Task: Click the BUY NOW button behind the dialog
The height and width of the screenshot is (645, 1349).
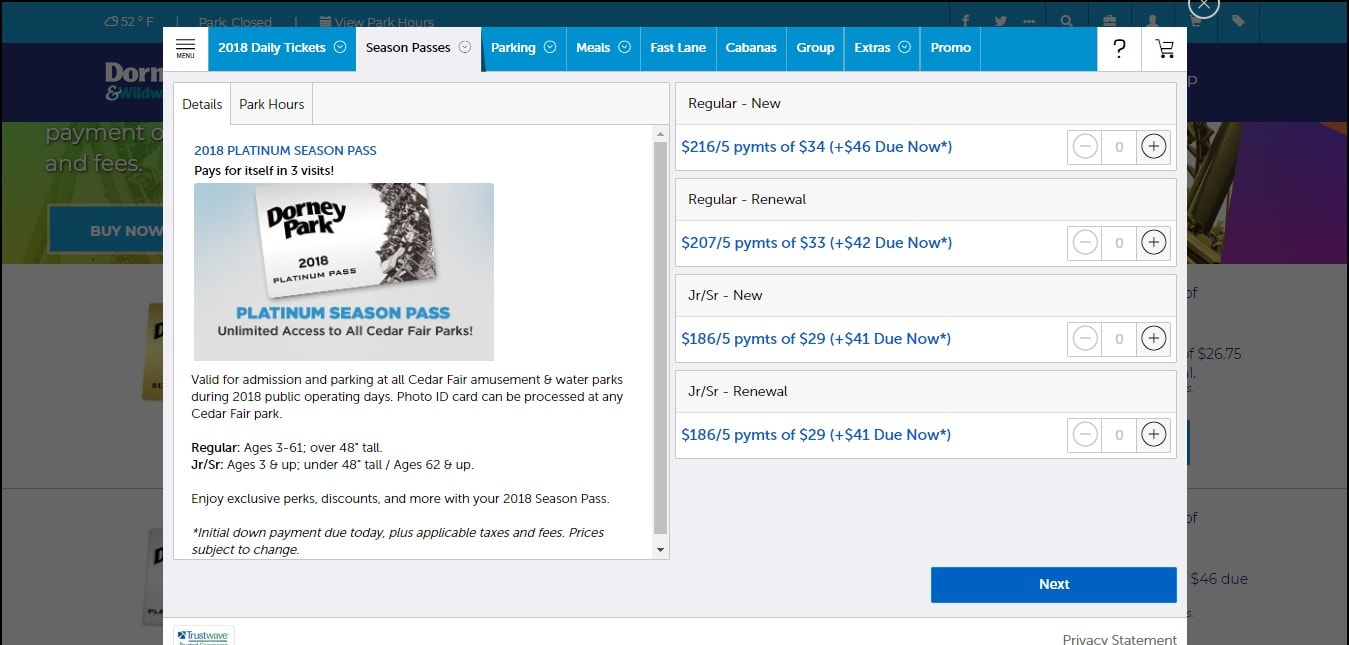Action: (106, 231)
